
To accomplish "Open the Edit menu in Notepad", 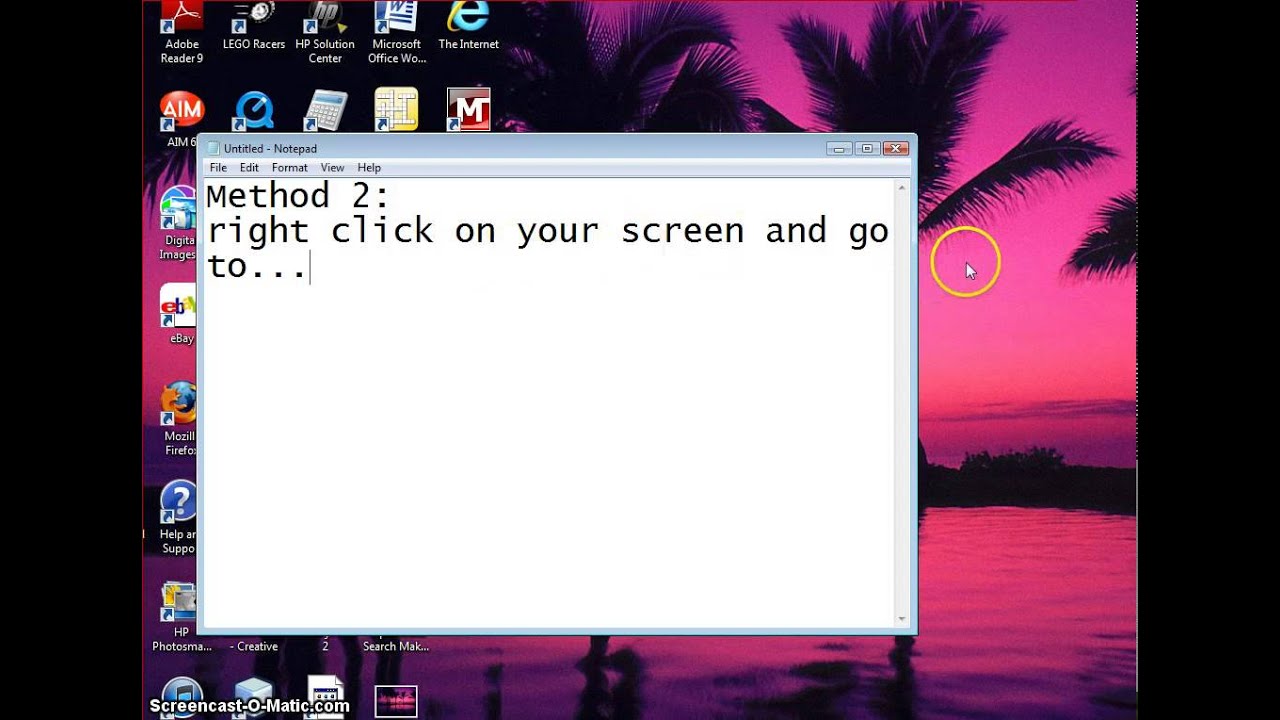I will [249, 168].
